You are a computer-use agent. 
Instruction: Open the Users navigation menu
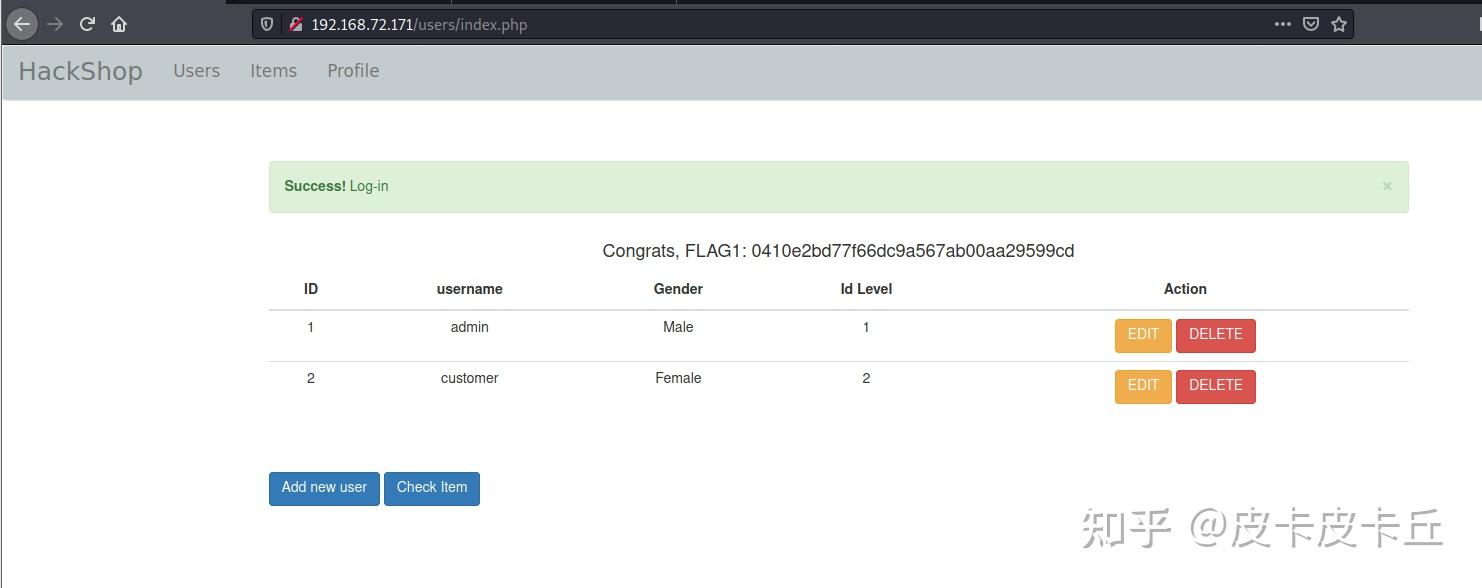(196, 70)
